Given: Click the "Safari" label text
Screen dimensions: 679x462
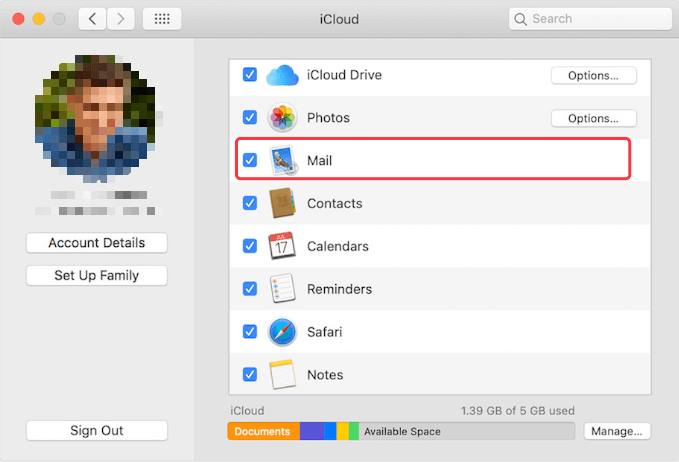Looking at the screenshot, I should coord(325,332).
